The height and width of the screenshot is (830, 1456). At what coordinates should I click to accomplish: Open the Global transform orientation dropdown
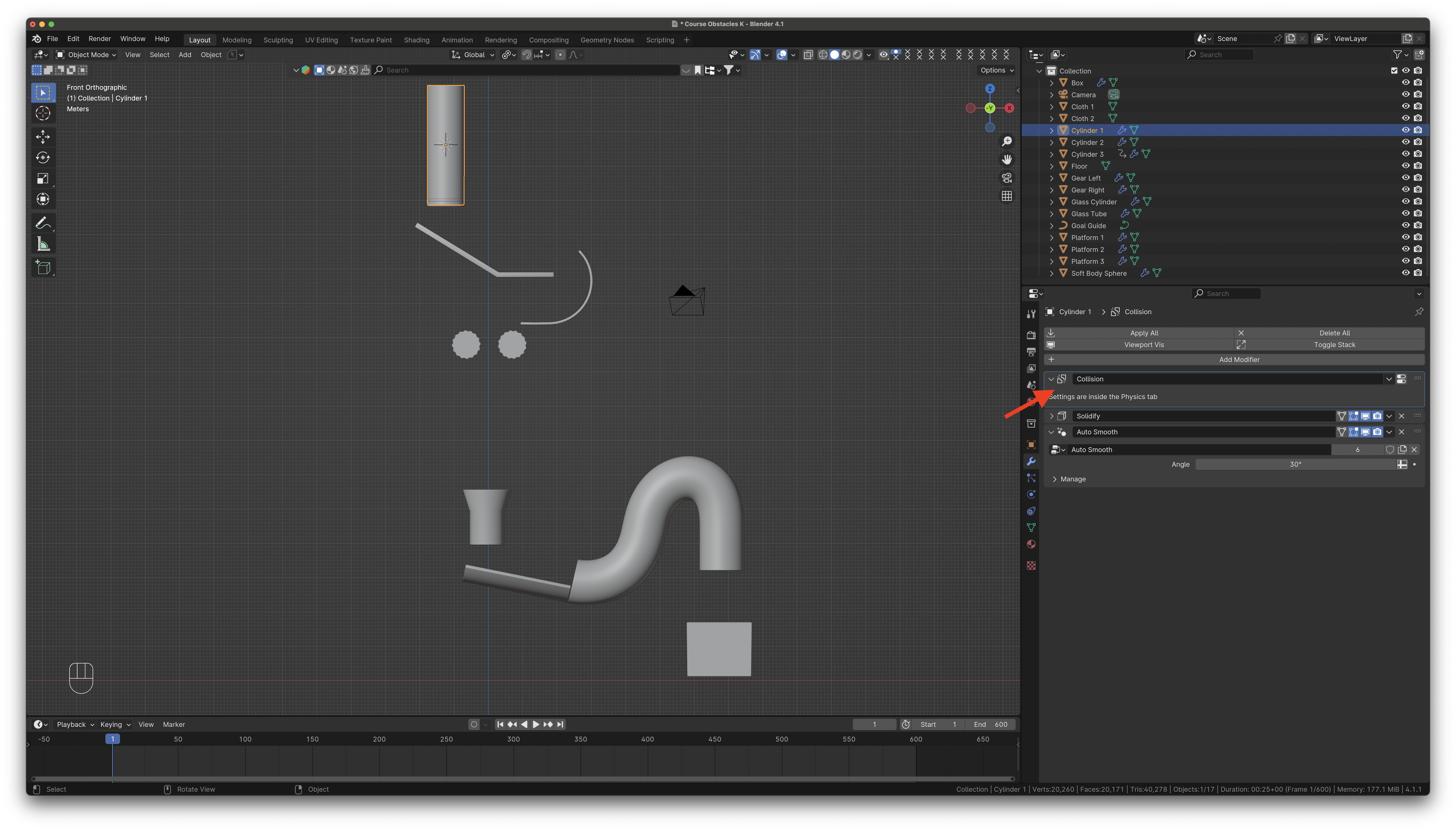472,55
